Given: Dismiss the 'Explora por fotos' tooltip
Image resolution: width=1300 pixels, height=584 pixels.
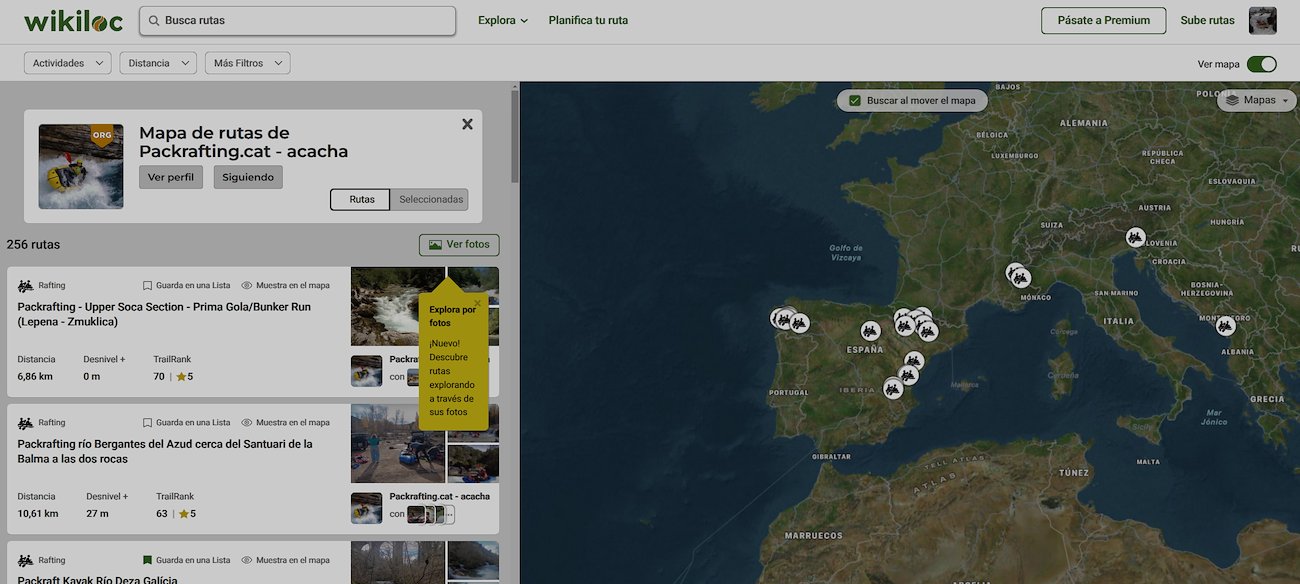Looking at the screenshot, I should coord(477,302).
